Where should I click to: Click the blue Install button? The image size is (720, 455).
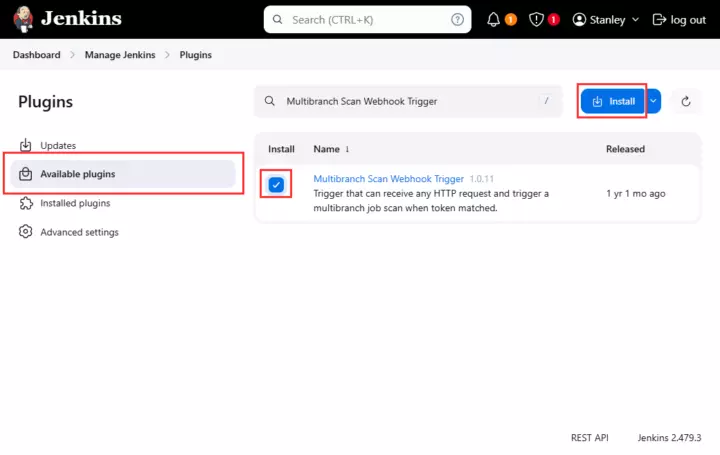[613, 101]
